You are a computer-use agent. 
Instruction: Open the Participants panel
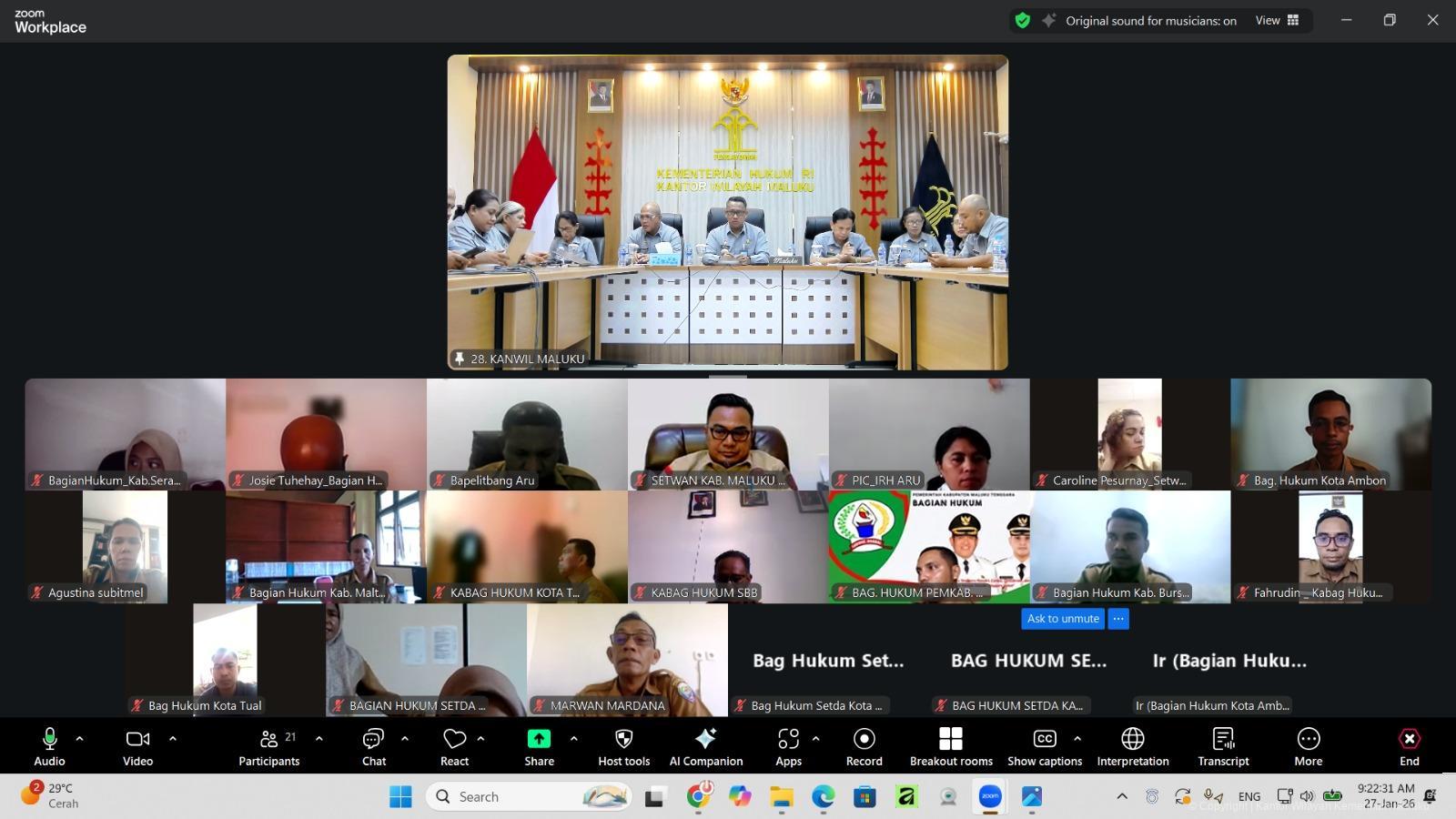click(x=268, y=746)
